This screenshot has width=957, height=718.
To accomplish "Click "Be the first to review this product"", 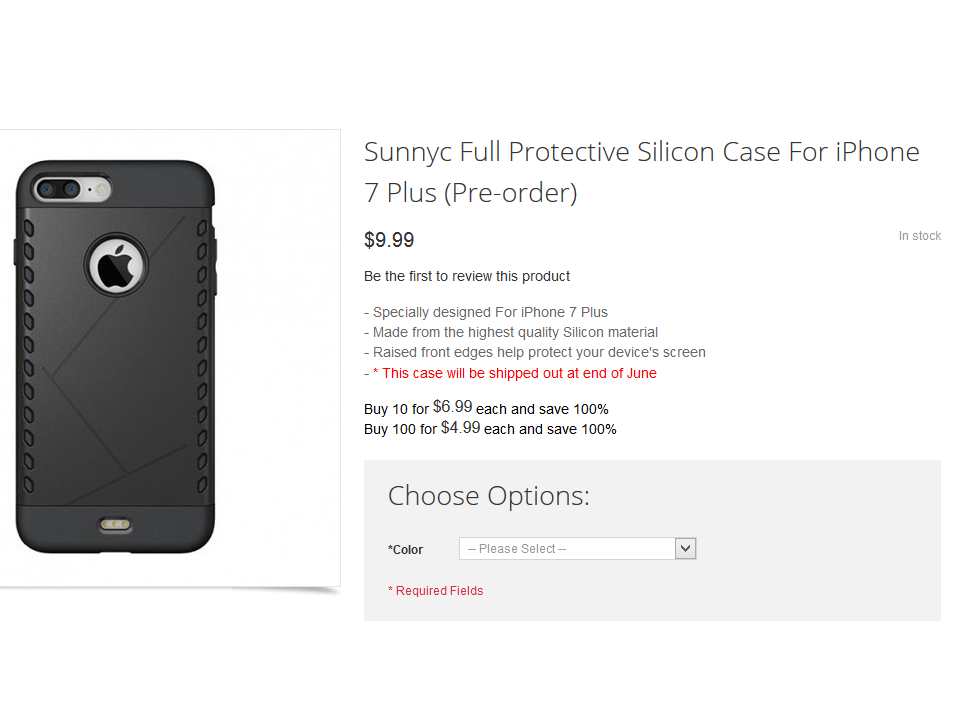I will 466,276.
